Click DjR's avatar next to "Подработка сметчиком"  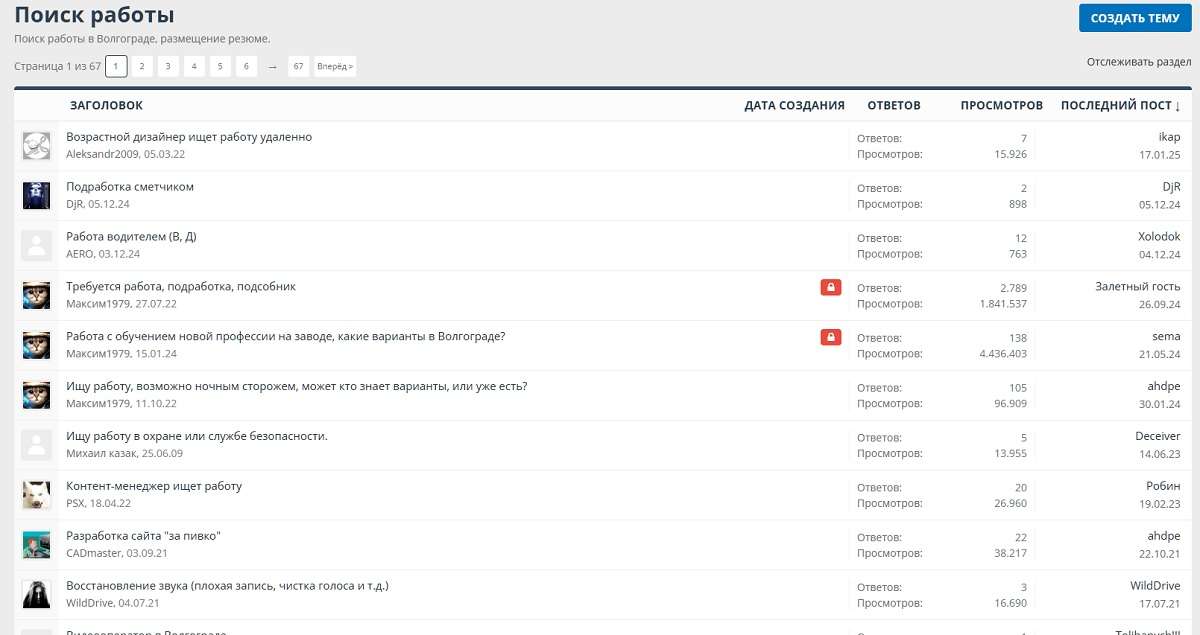pos(37,195)
